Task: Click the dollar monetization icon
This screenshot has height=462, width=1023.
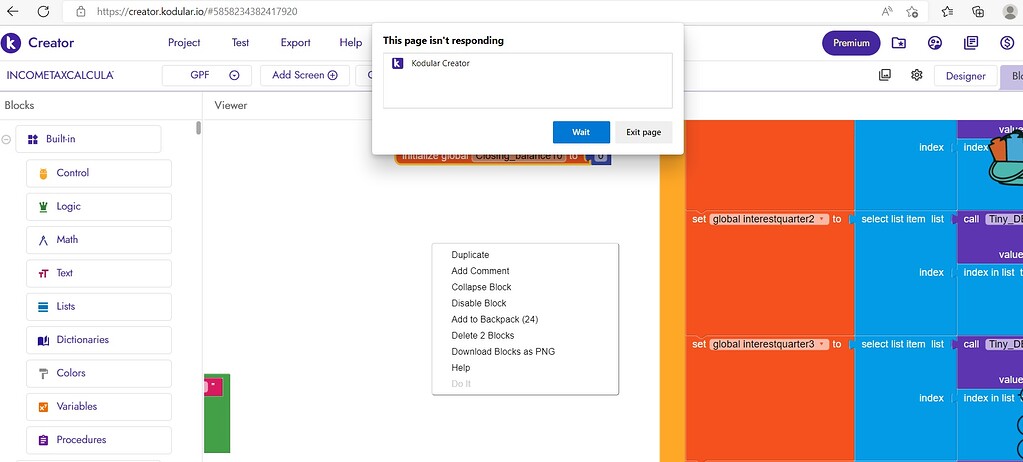Action: point(1007,43)
